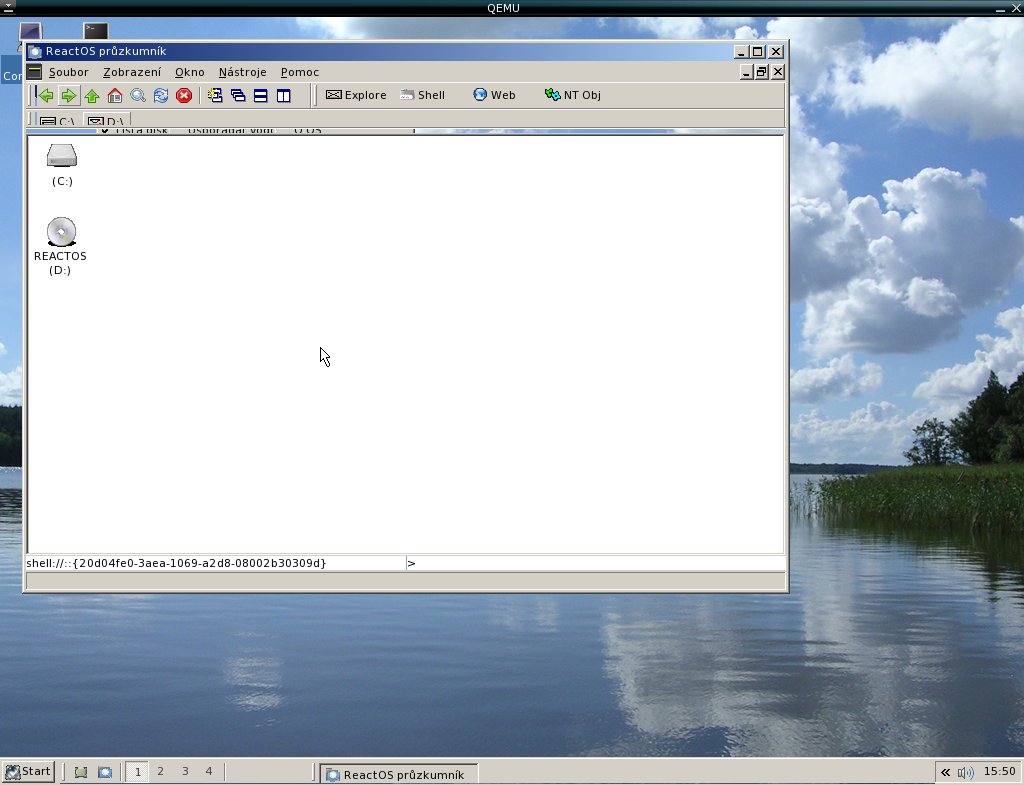Viewport: 1024px width, 785px height.
Task: Tile windows horizontally
Action: pyautogui.click(x=261, y=95)
